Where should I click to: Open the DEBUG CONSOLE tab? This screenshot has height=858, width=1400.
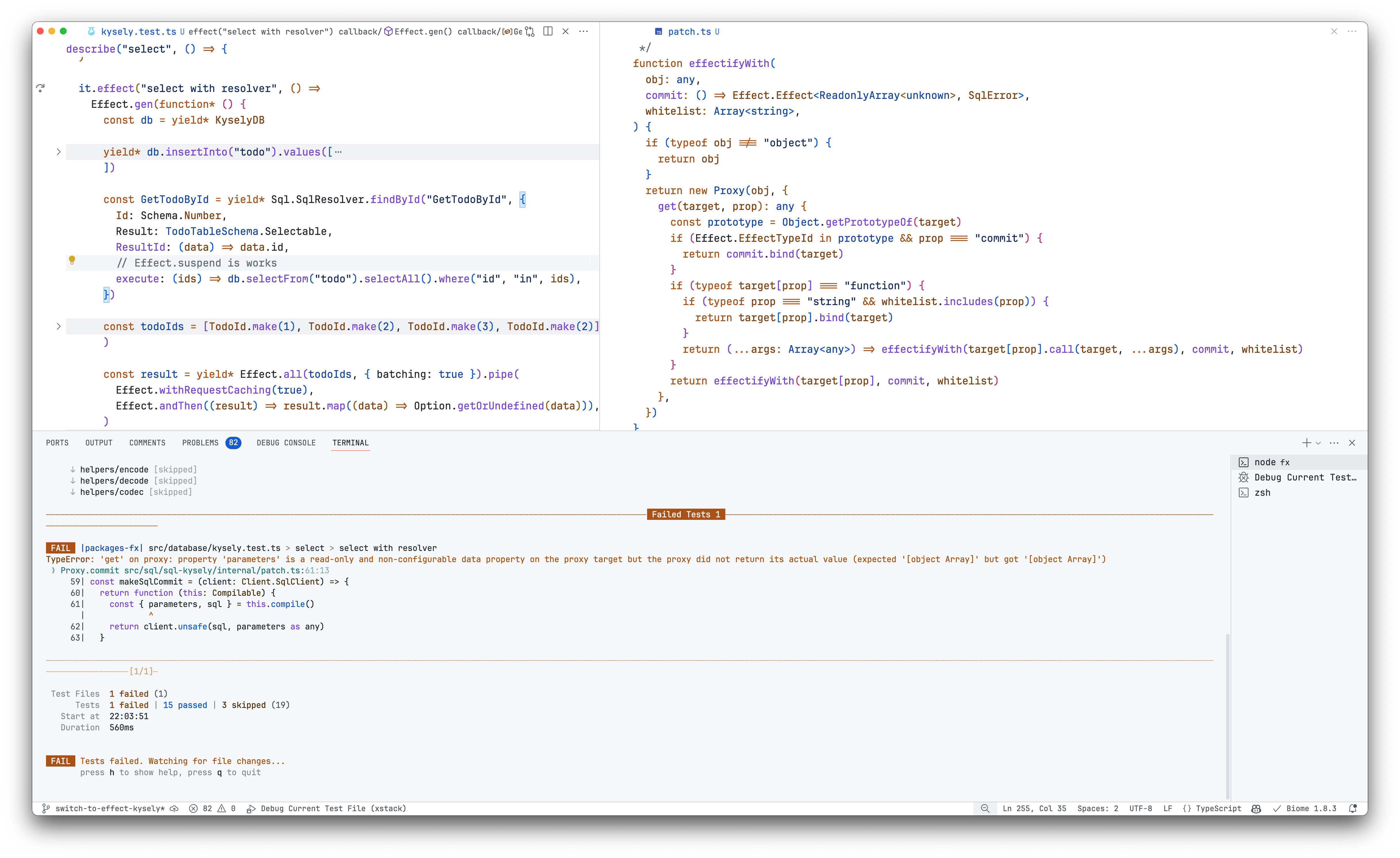click(x=286, y=443)
